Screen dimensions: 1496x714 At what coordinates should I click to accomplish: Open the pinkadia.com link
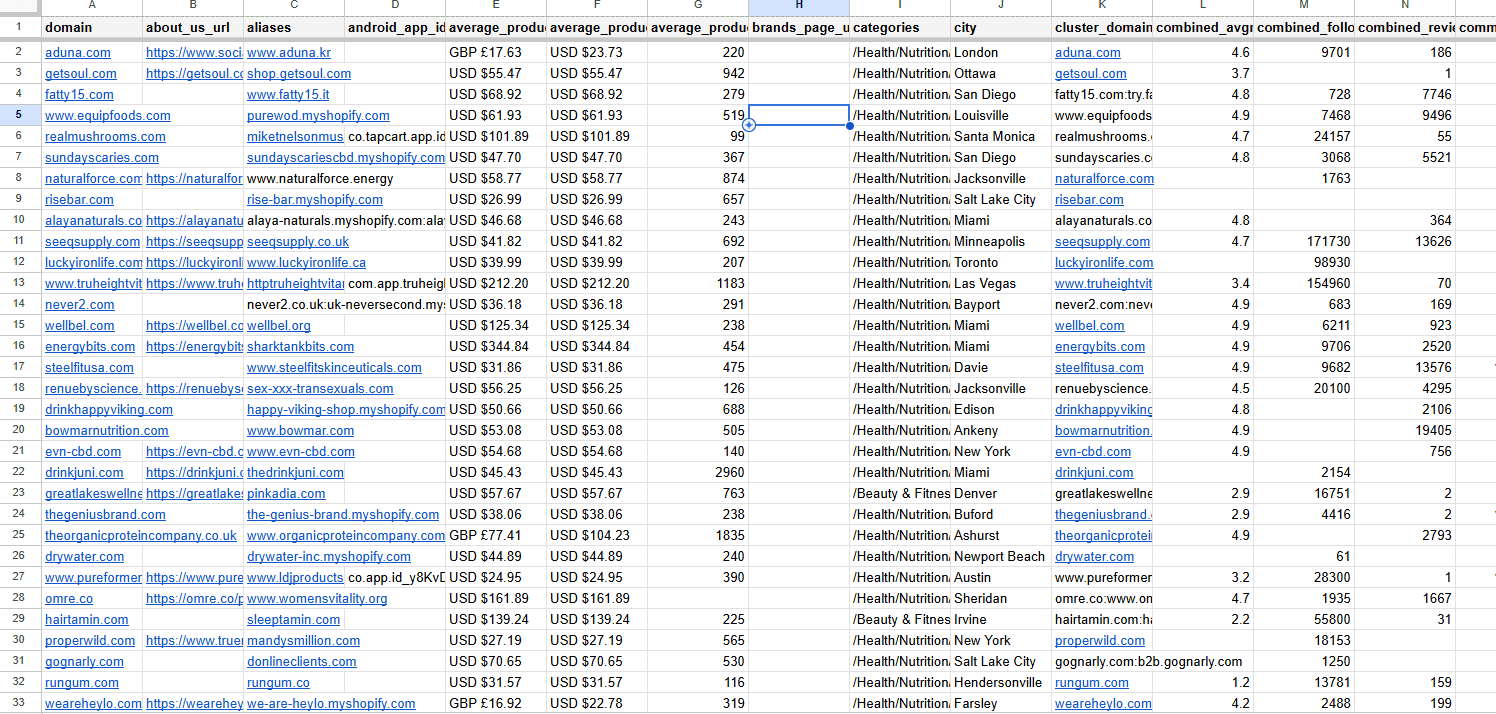point(286,493)
